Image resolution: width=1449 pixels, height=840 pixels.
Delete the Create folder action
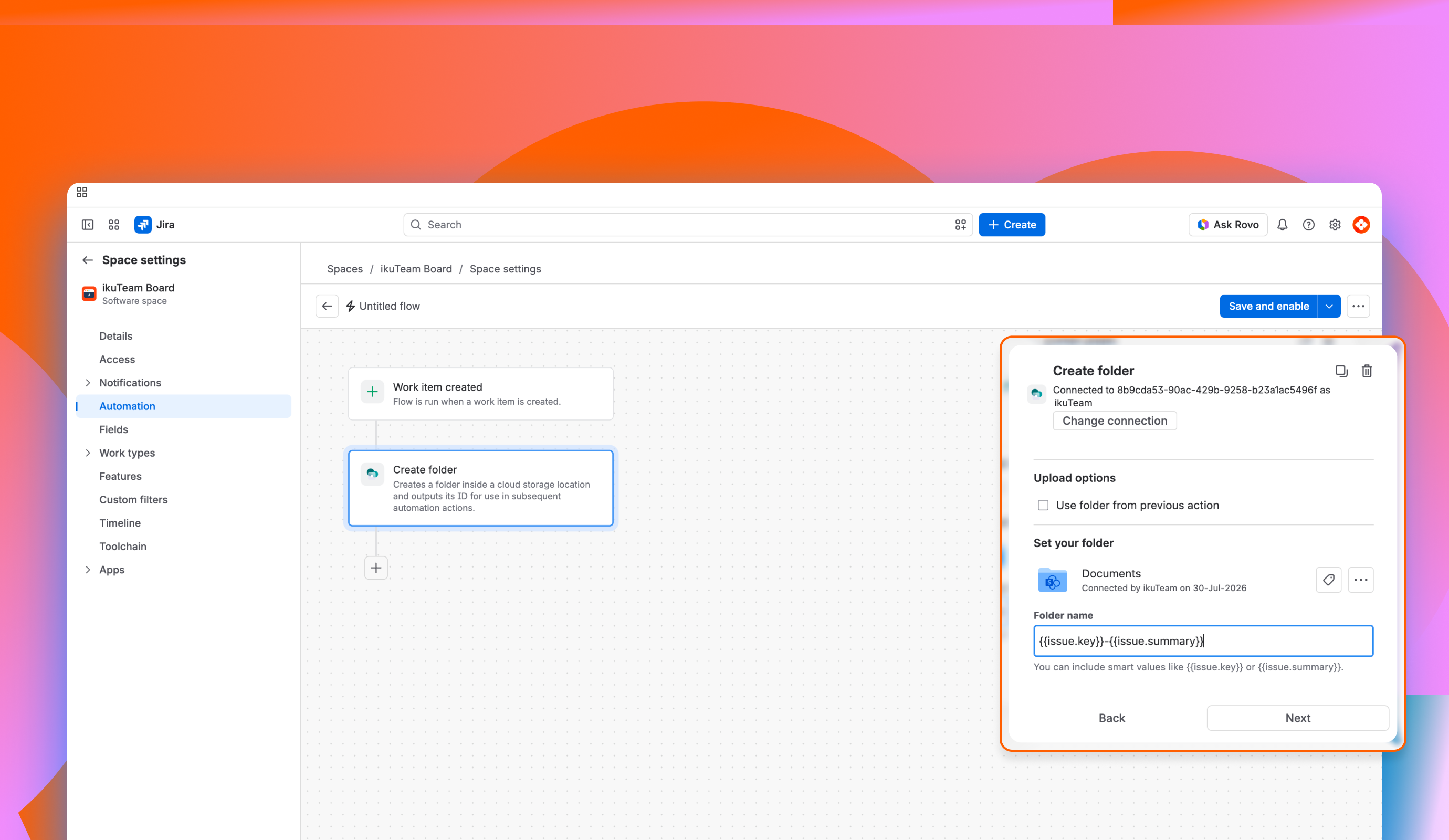coord(1367,371)
